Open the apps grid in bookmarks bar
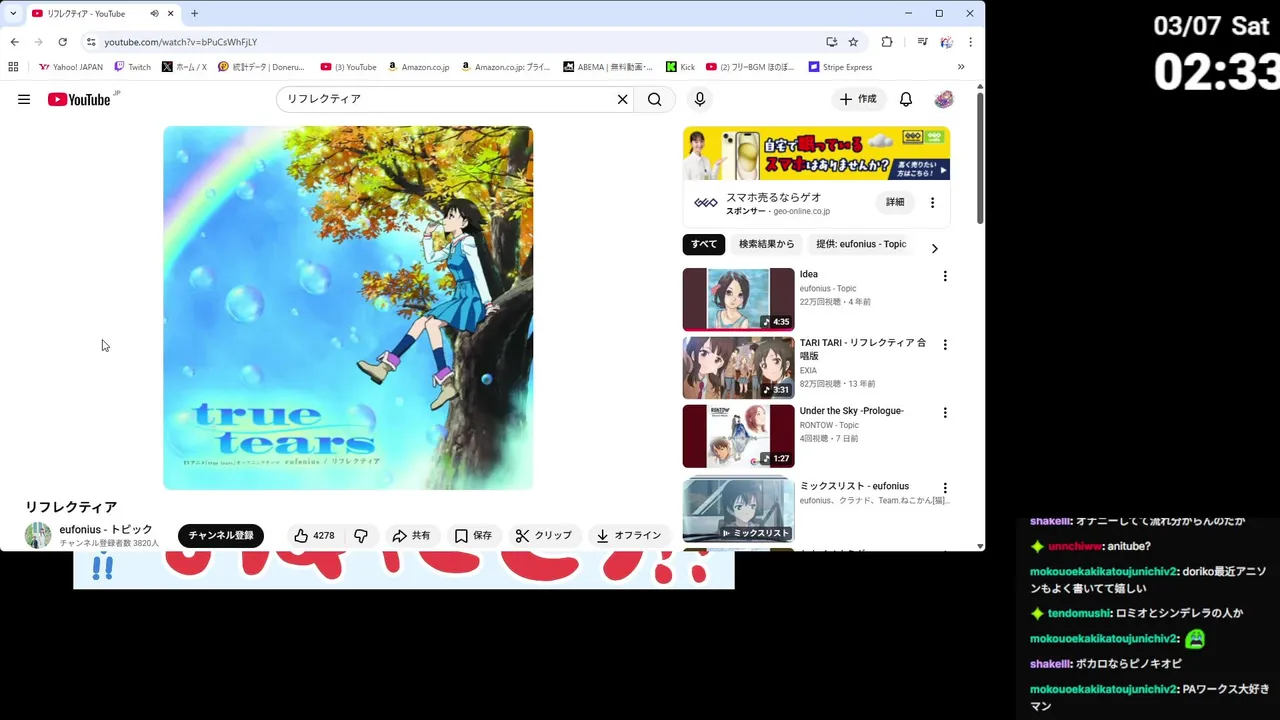Screen dimensions: 1280x720 13,67
